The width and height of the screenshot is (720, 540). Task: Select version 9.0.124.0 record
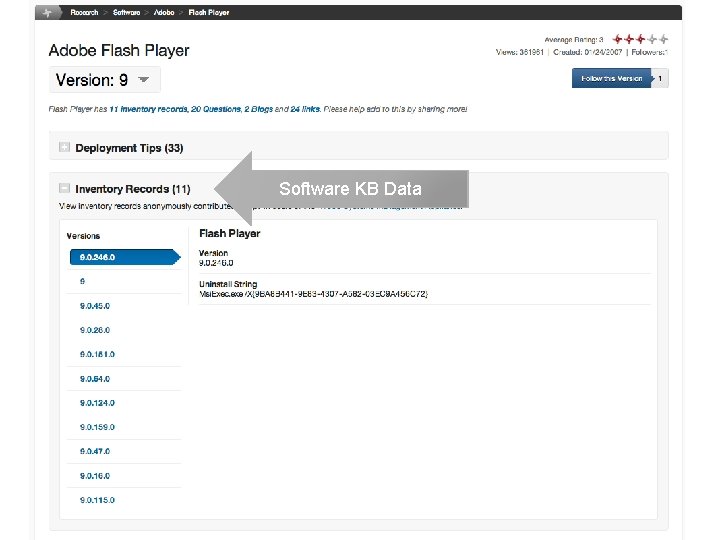97,403
